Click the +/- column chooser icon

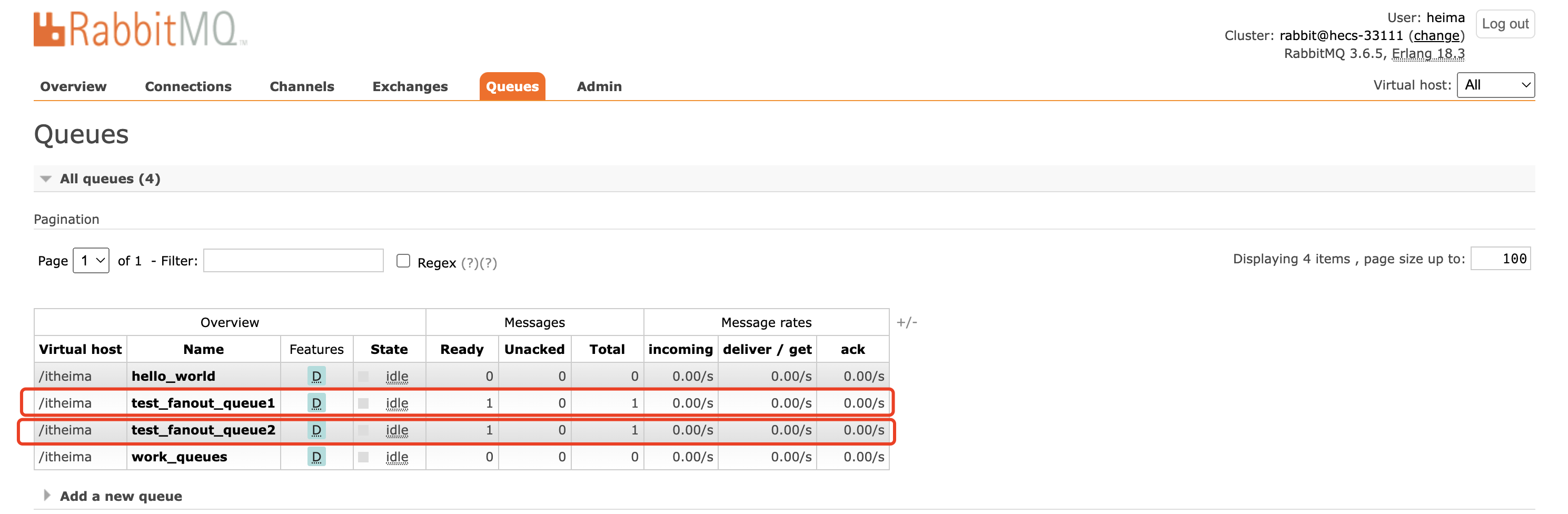click(x=906, y=322)
